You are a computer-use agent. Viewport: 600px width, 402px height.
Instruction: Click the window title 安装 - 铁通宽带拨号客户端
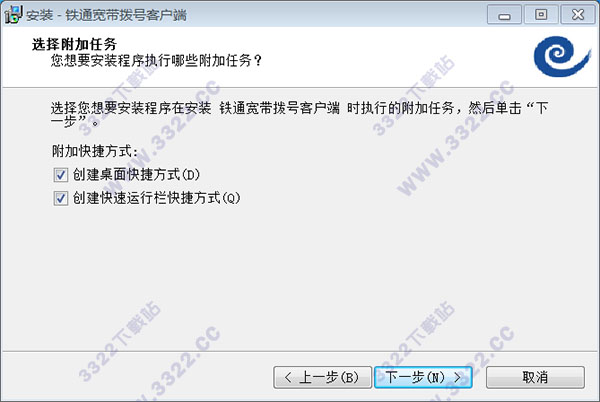coord(106,15)
